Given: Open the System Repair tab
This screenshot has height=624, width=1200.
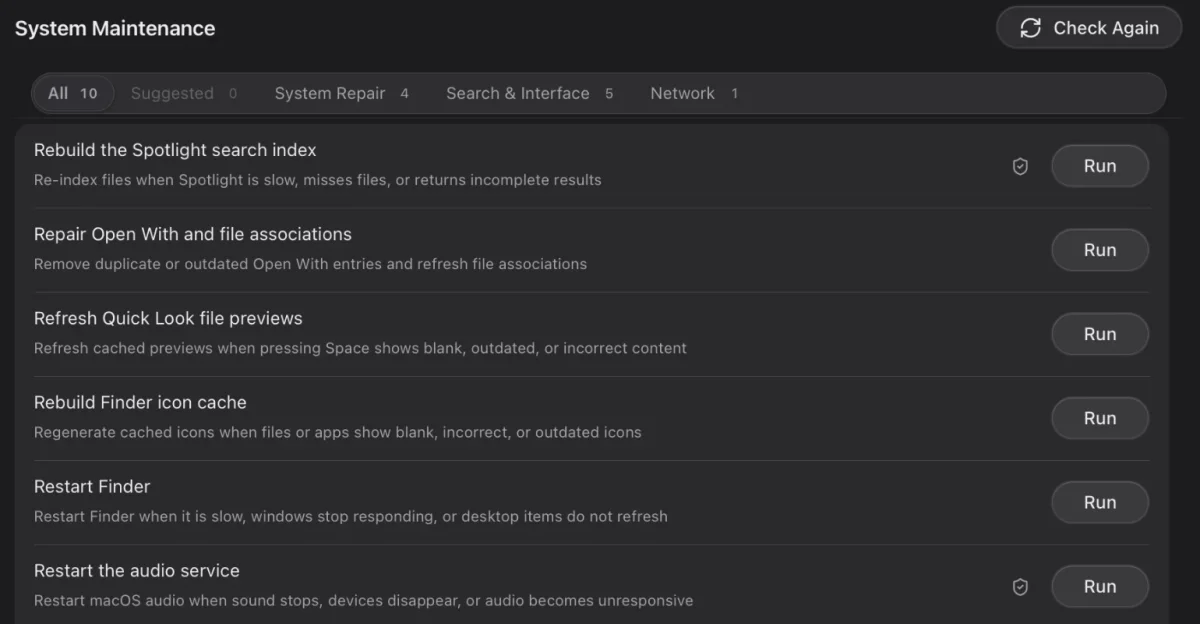Looking at the screenshot, I should point(342,93).
